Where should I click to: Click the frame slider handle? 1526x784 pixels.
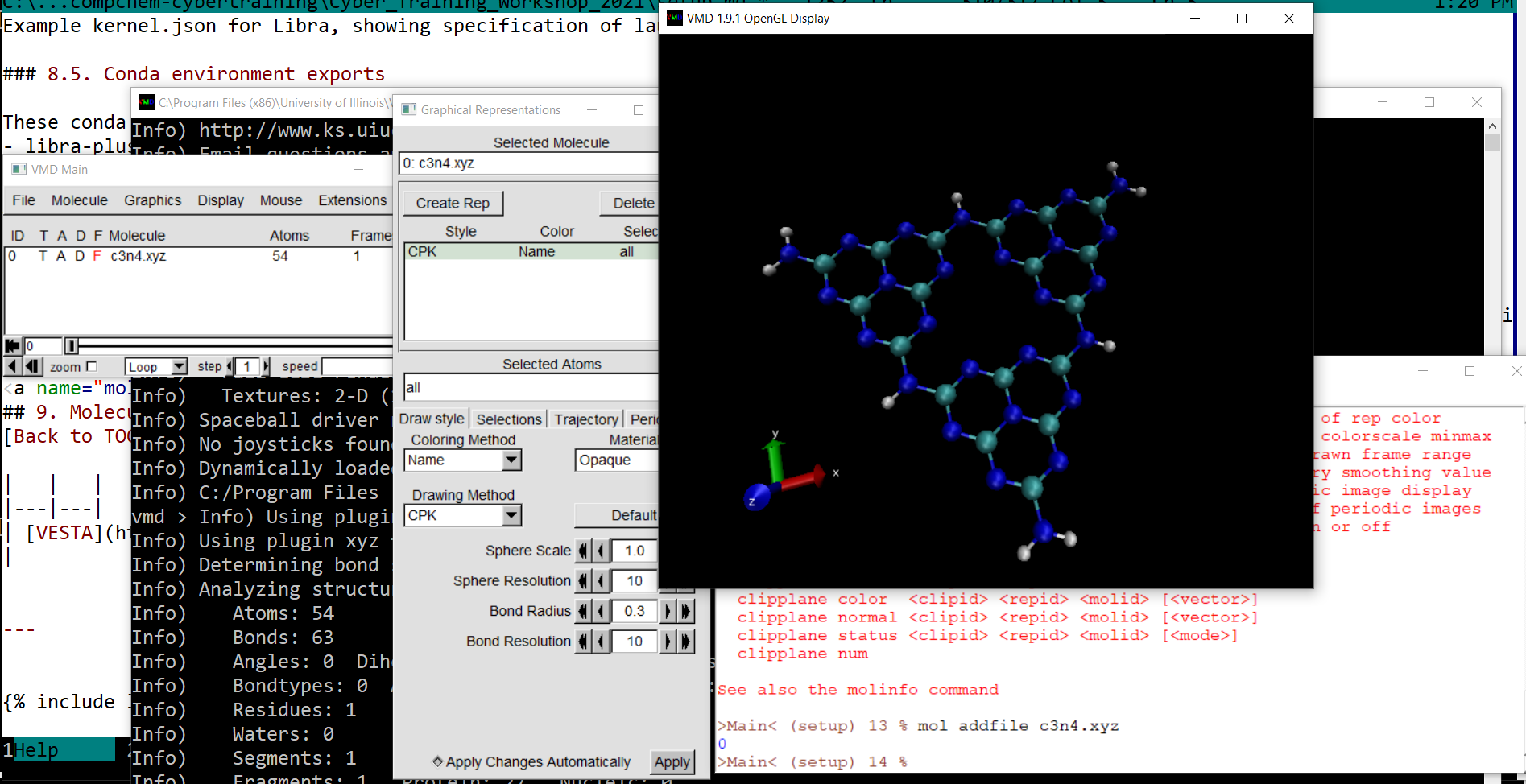point(72,346)
